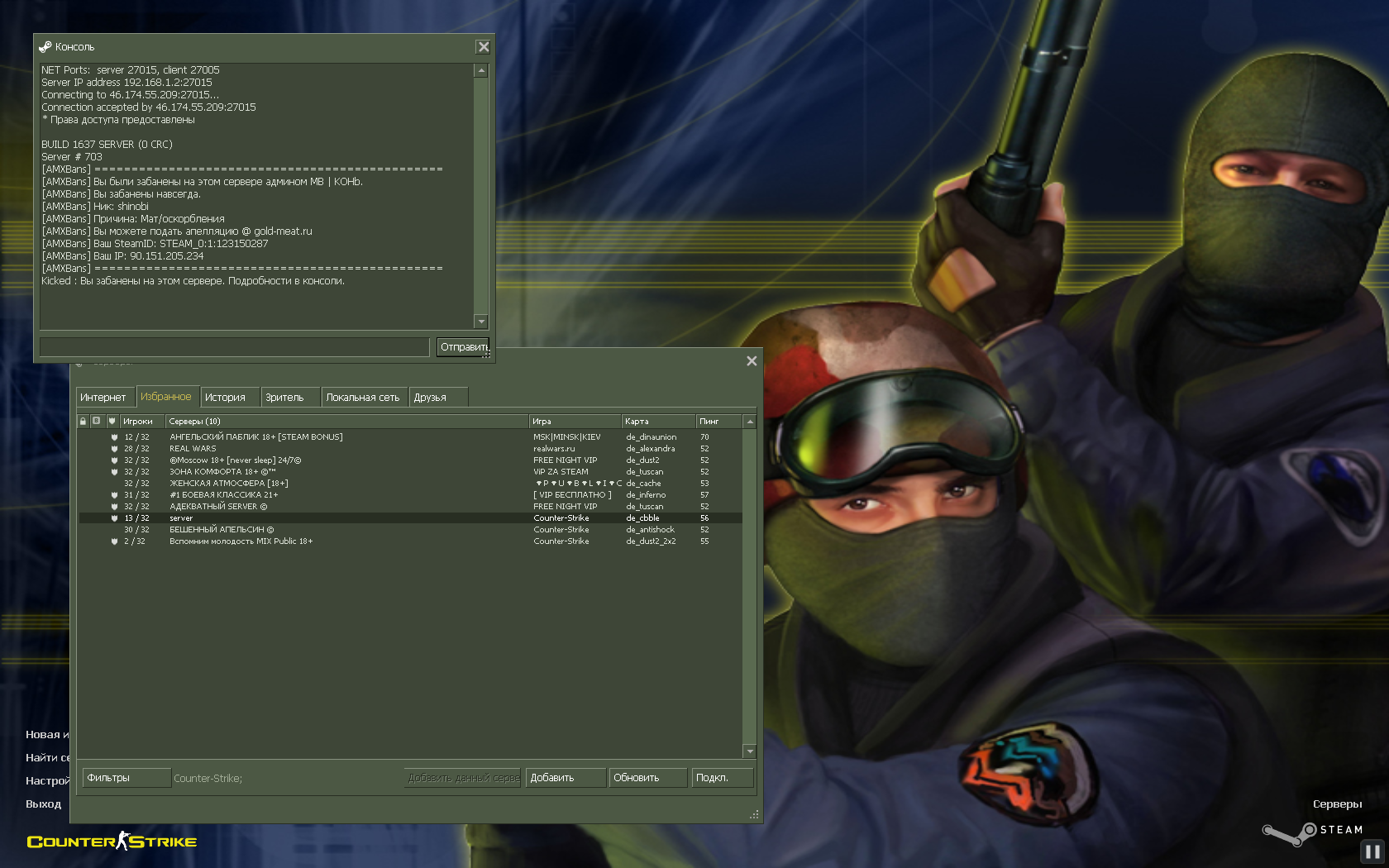Screen dimensions: 1389x868
Task: Select the REAL WARS server row
Action: pos(410,449)
